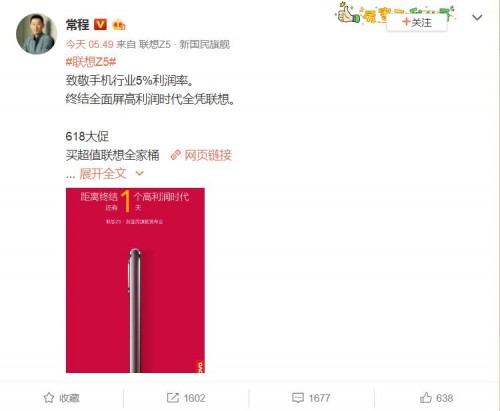This screenshot has width=500, height=411.
Task: Click the crown membership badge icon
Action: tap(119, 25)
